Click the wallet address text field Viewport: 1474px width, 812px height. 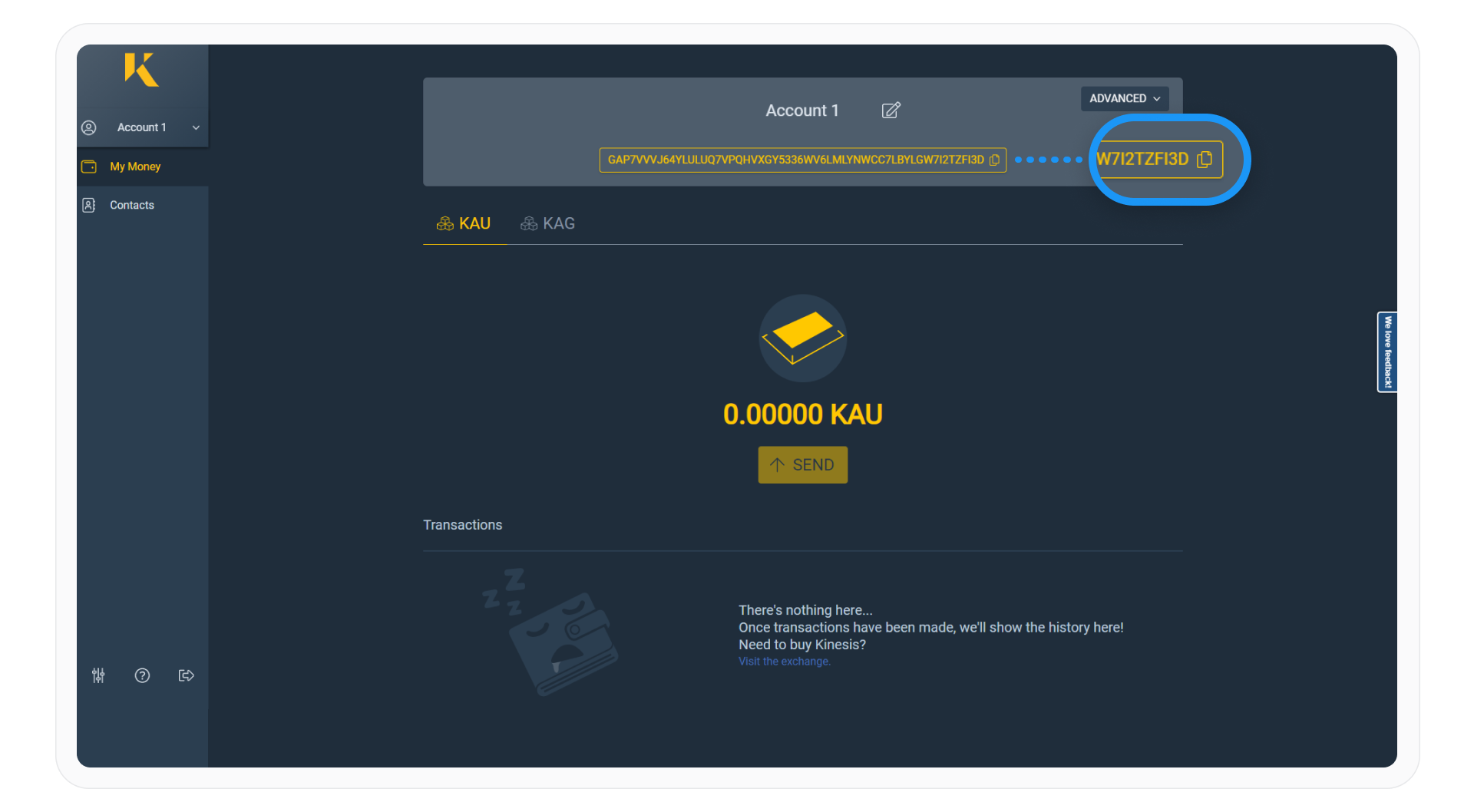795,160
